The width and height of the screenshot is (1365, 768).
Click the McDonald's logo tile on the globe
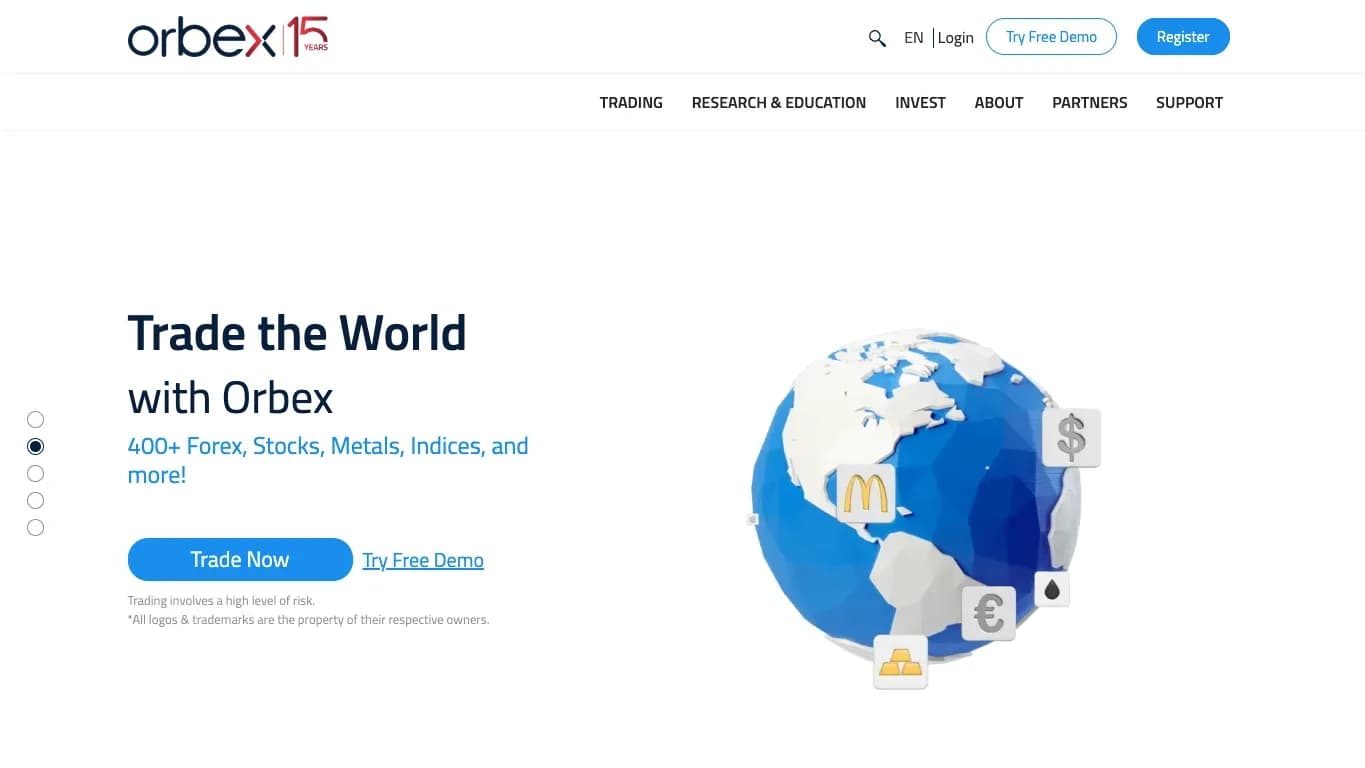[x=866, y=493]
